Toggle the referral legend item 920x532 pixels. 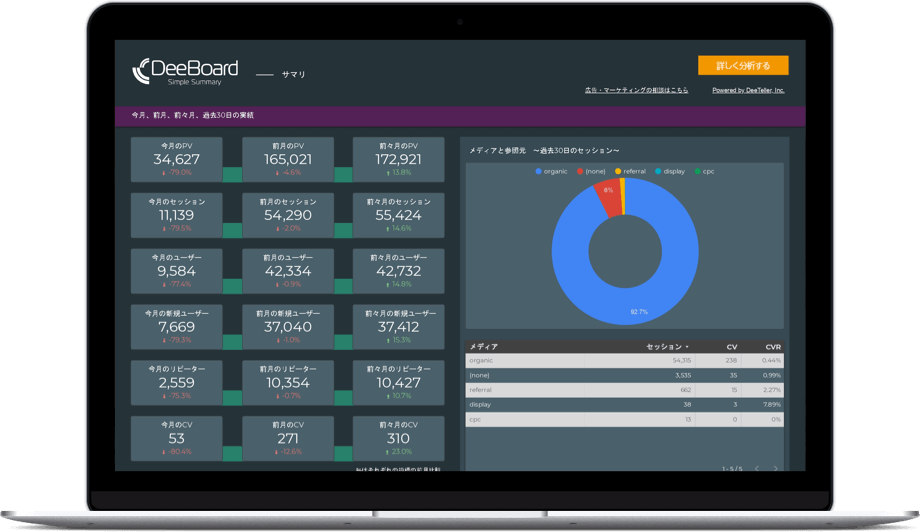634,171
